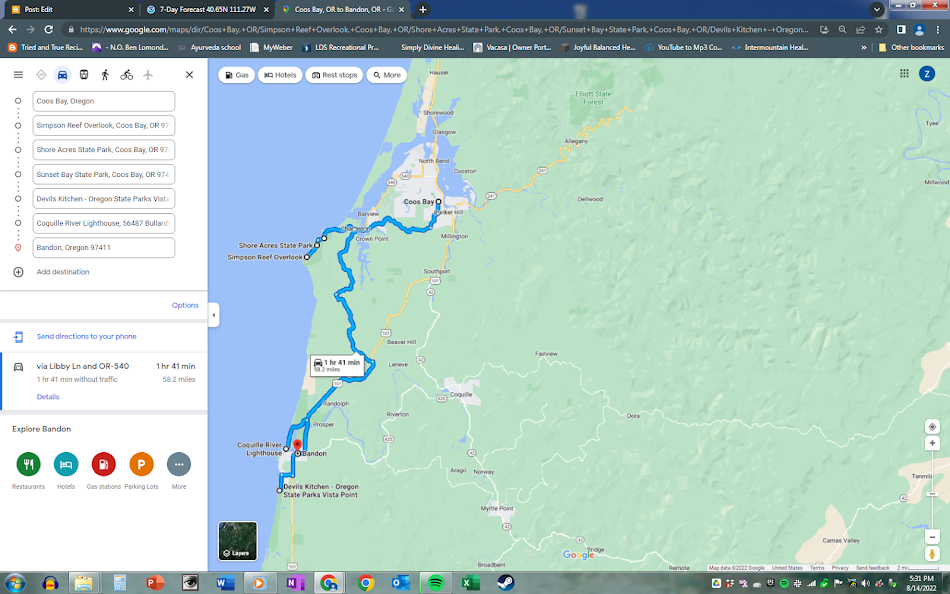Click the Send feedback link on the map

(872, 568)
